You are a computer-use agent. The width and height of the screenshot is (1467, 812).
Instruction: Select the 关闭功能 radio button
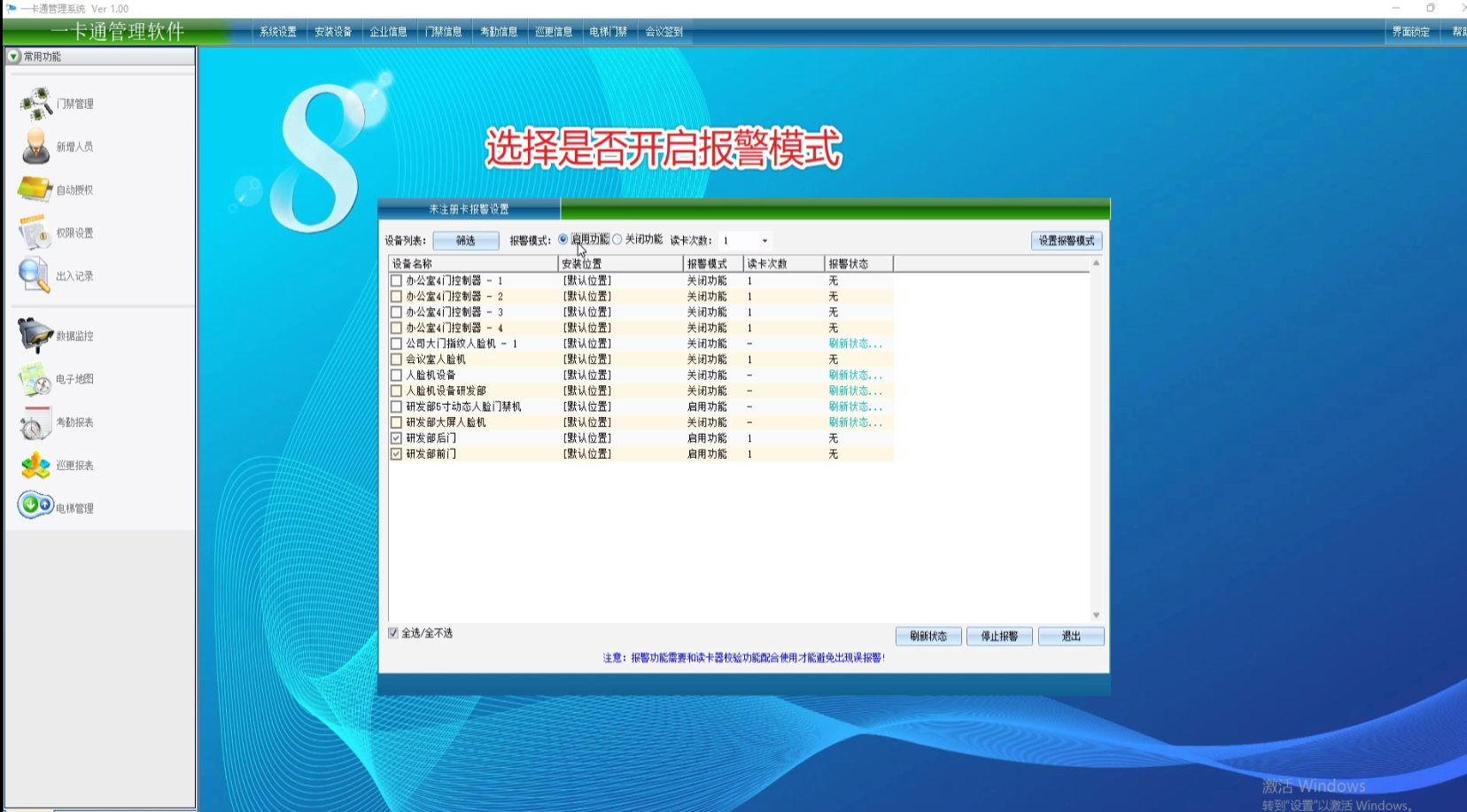(x=617, y=240)
